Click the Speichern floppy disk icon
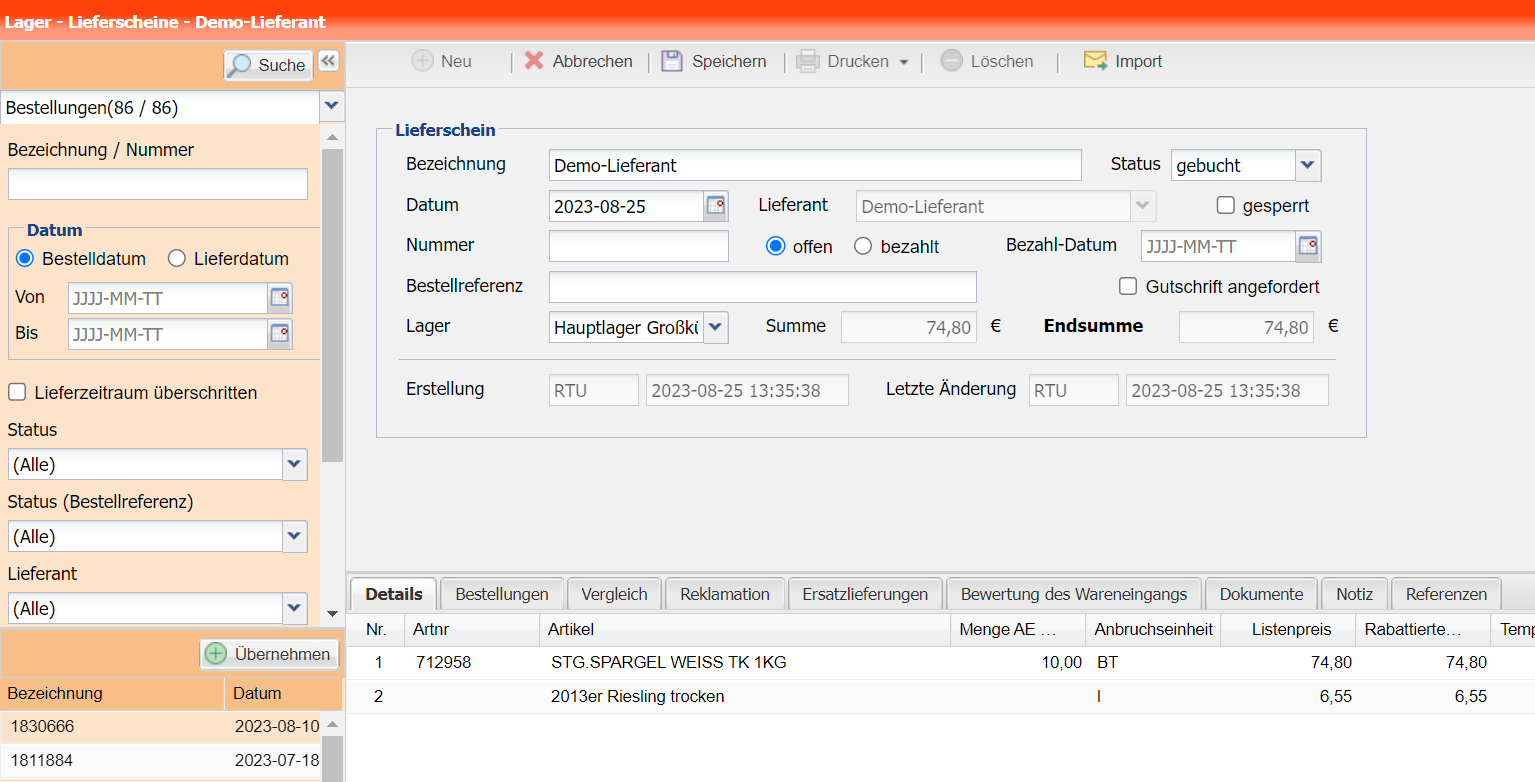This screenshot has height=782, width=1535. (x=671, y=61)
